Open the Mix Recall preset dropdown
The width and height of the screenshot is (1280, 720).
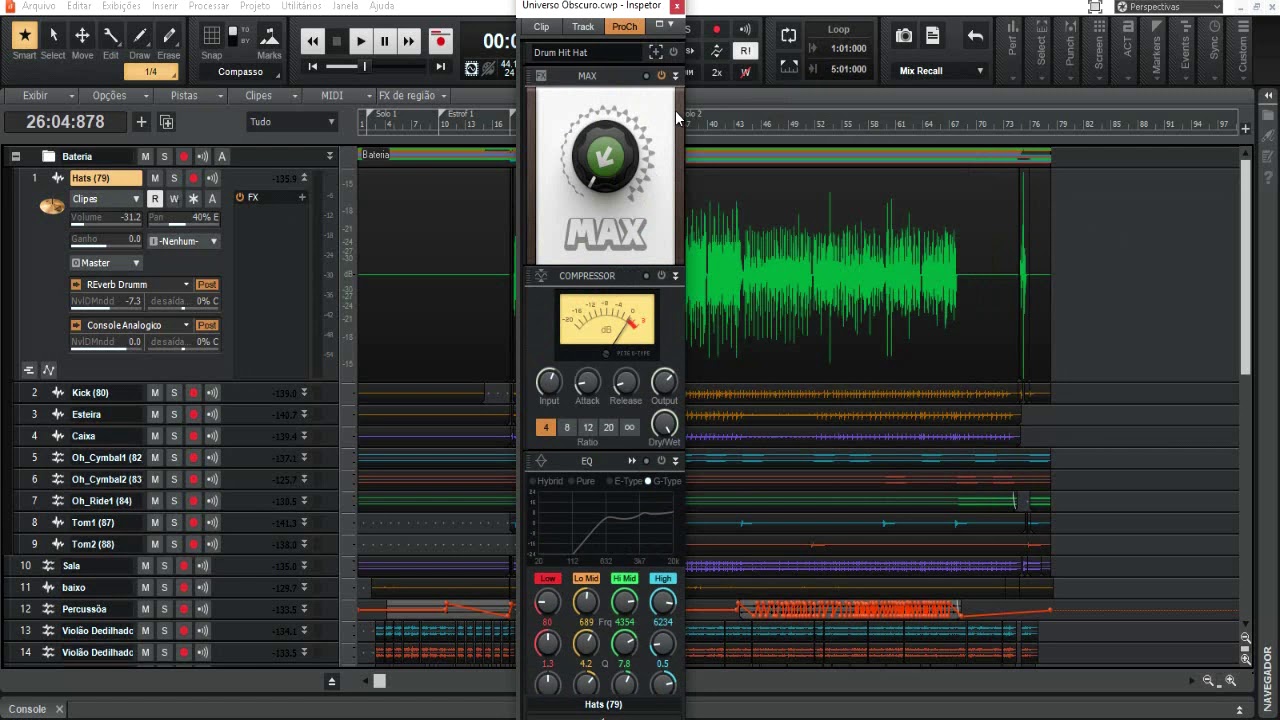[941, 71]
